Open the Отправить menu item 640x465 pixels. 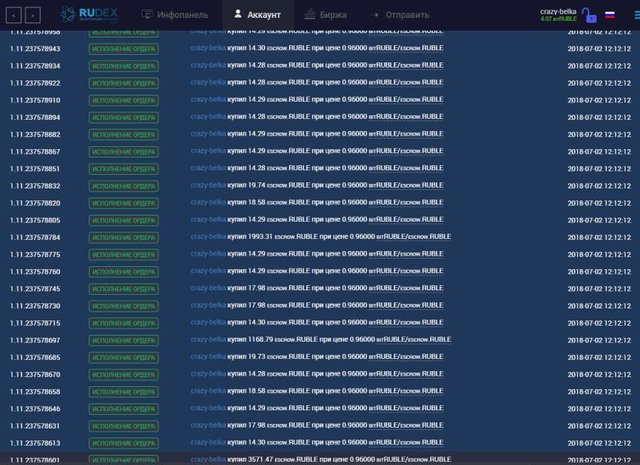401,15
